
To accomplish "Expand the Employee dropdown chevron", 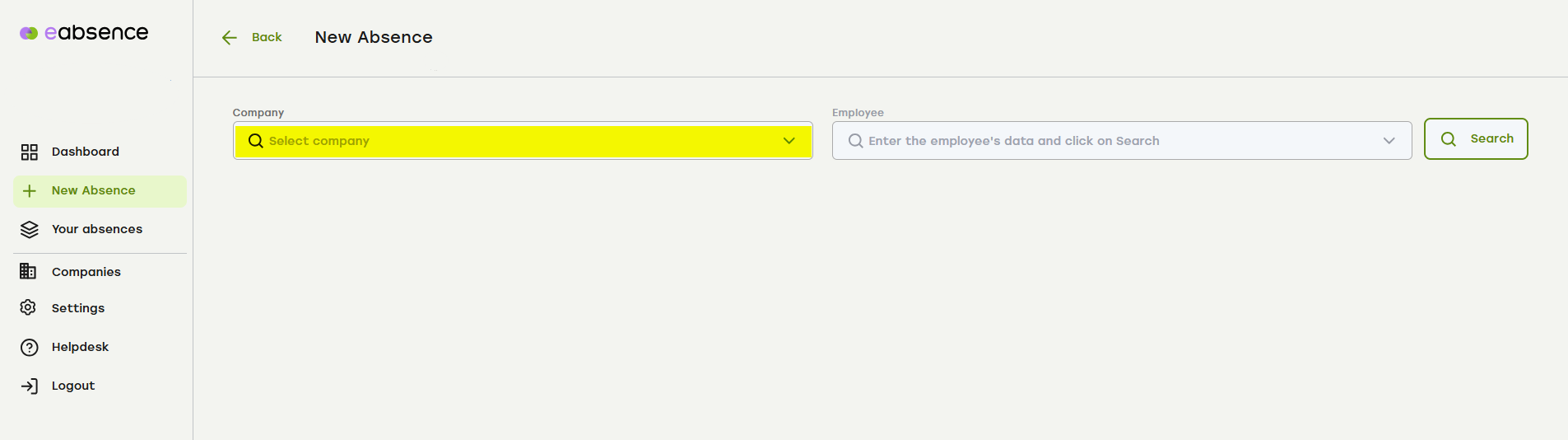I will tap(1389, 141).
